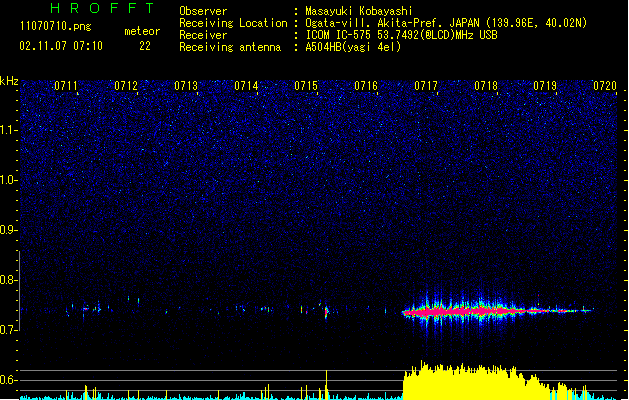Click the 0.7 kHz axis label
The height and width of the screenshot is (400, 629).
[9, 330]
